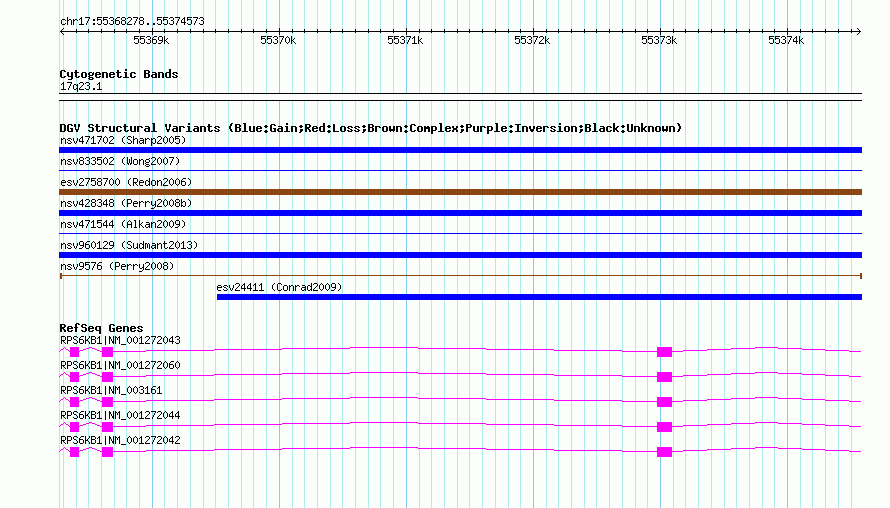Viewport: 890px width, 508px height.
Task: Click the blue gain bar under esv24411
Action: [x=539, y=297]
